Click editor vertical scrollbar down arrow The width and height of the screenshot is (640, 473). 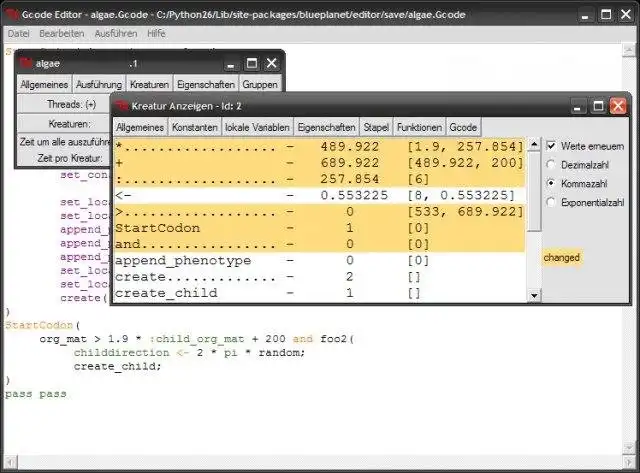click(x=628, y=448)
